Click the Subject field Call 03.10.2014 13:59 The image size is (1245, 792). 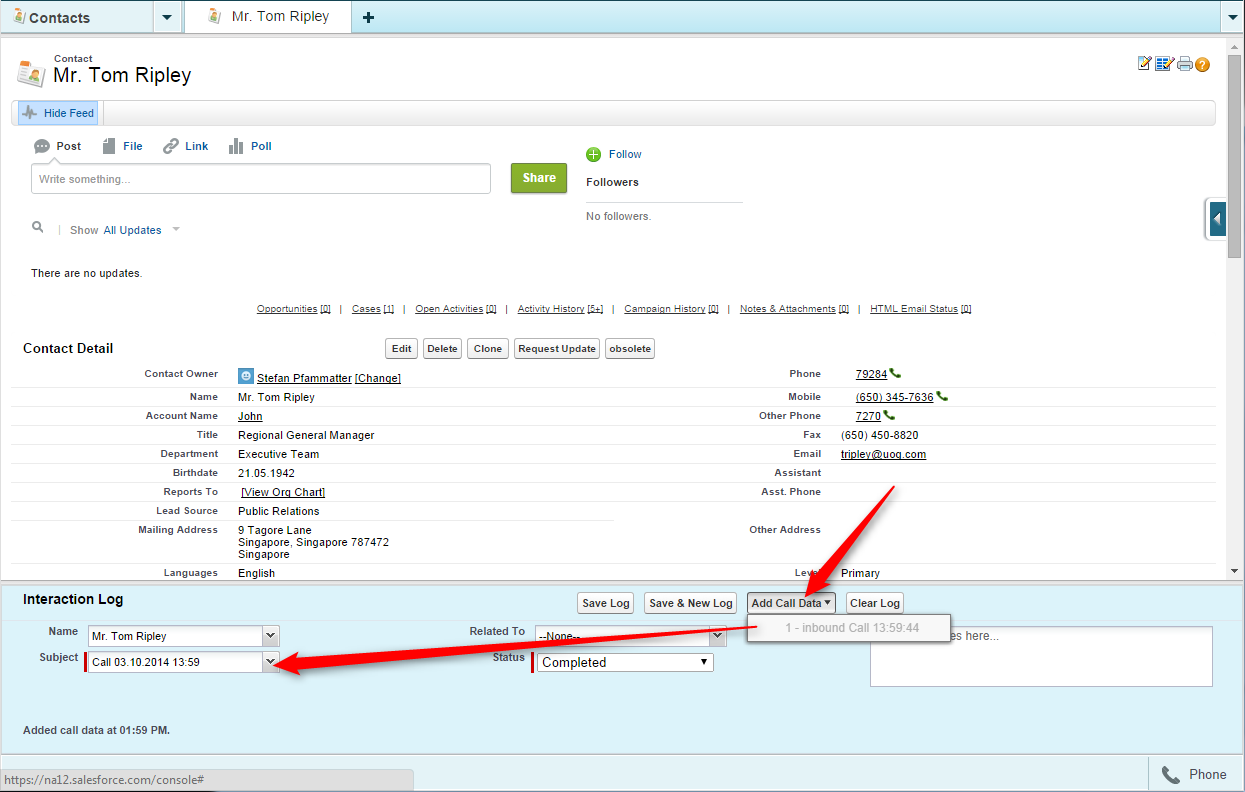(175, 662)
